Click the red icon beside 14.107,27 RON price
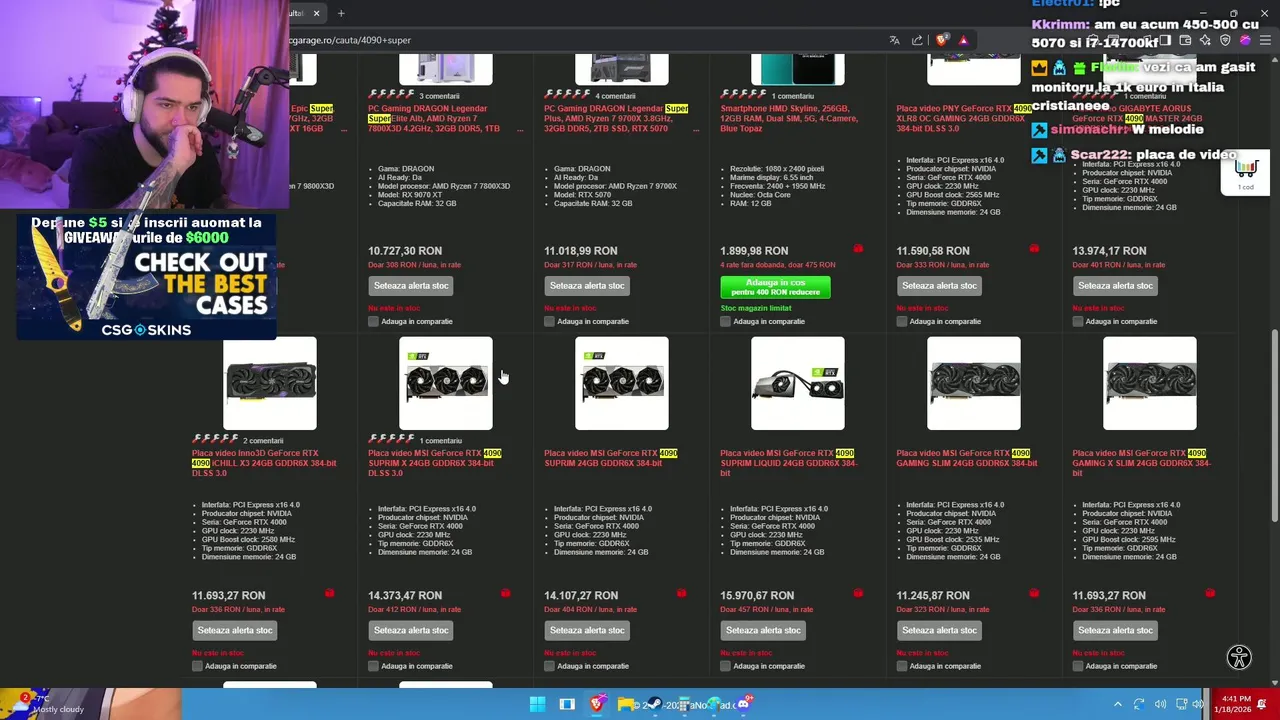1280x720 pixels. point(681,593)
